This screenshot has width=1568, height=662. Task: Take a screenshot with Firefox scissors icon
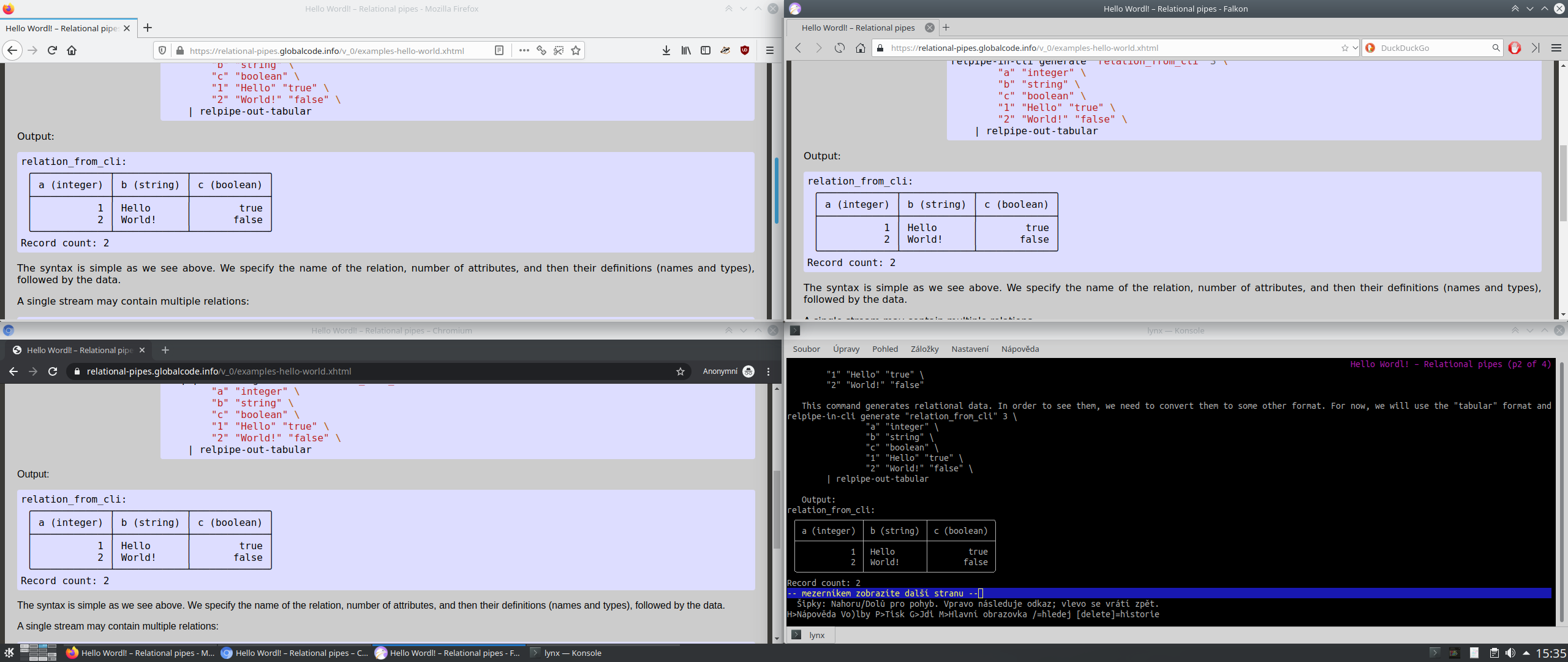pos(559,50)
